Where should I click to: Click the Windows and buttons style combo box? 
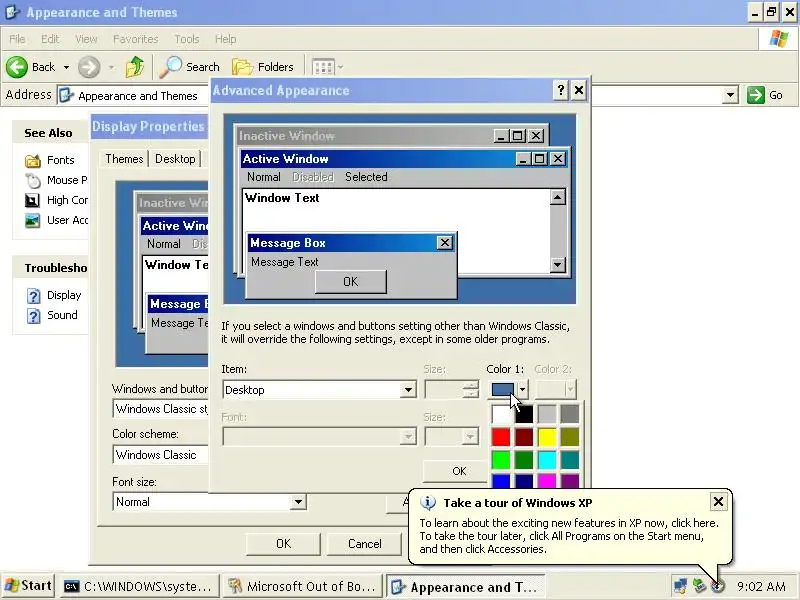tap(160, 409)
